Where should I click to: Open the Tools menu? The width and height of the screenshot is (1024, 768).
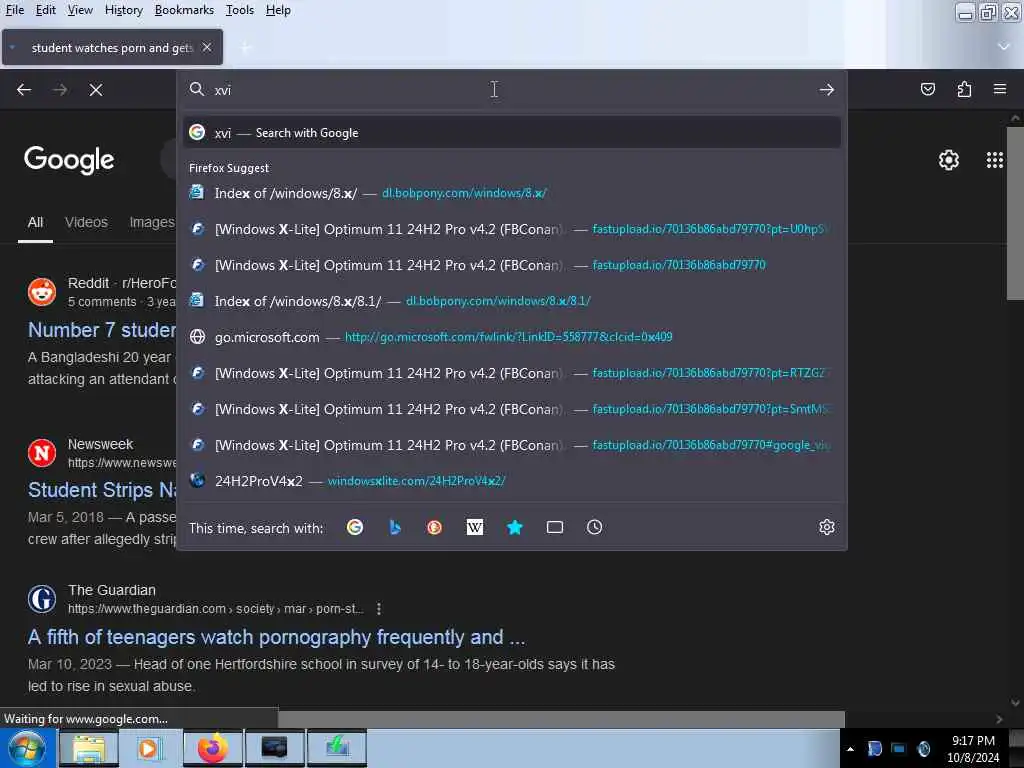point(240,10)
